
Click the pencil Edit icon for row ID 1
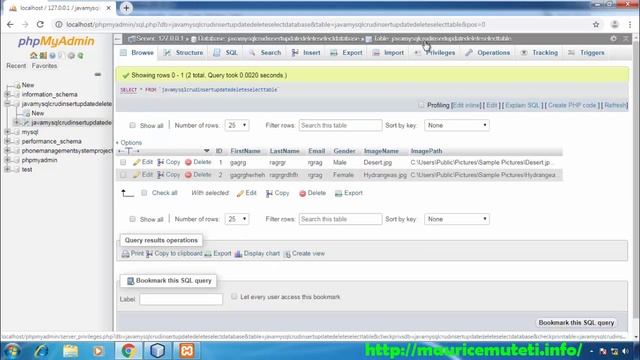[137, 162]
